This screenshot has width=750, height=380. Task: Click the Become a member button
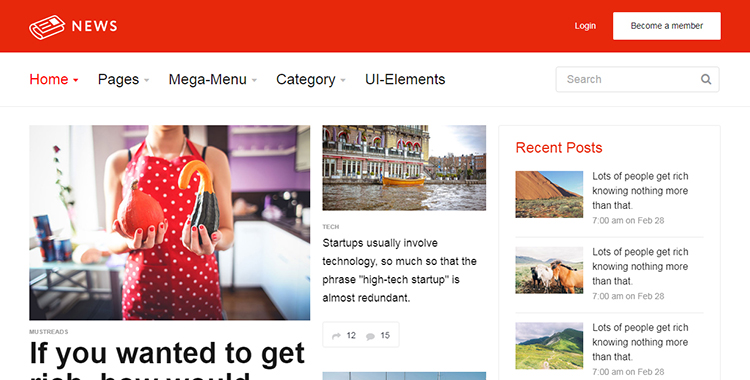(x=667, y=26)
